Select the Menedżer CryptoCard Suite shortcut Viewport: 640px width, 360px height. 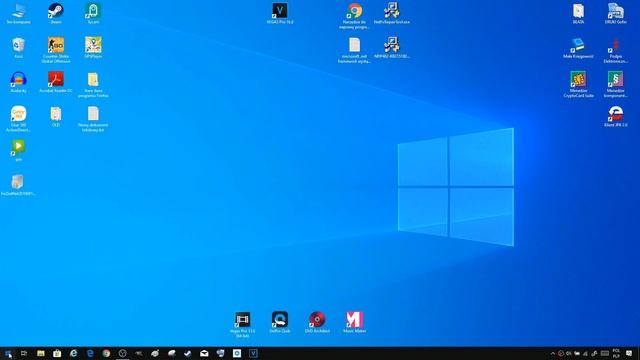[578, 84]
